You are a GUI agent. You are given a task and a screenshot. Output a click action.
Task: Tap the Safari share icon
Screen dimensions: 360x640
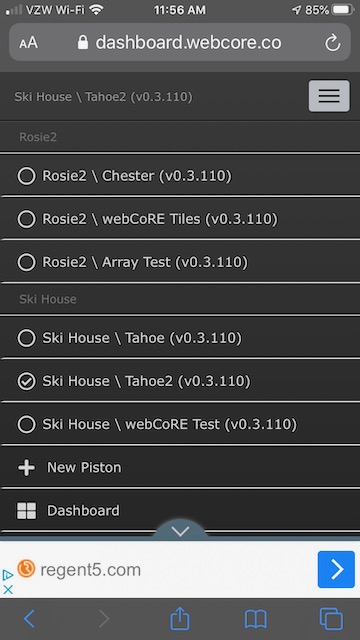coord(180,619)
